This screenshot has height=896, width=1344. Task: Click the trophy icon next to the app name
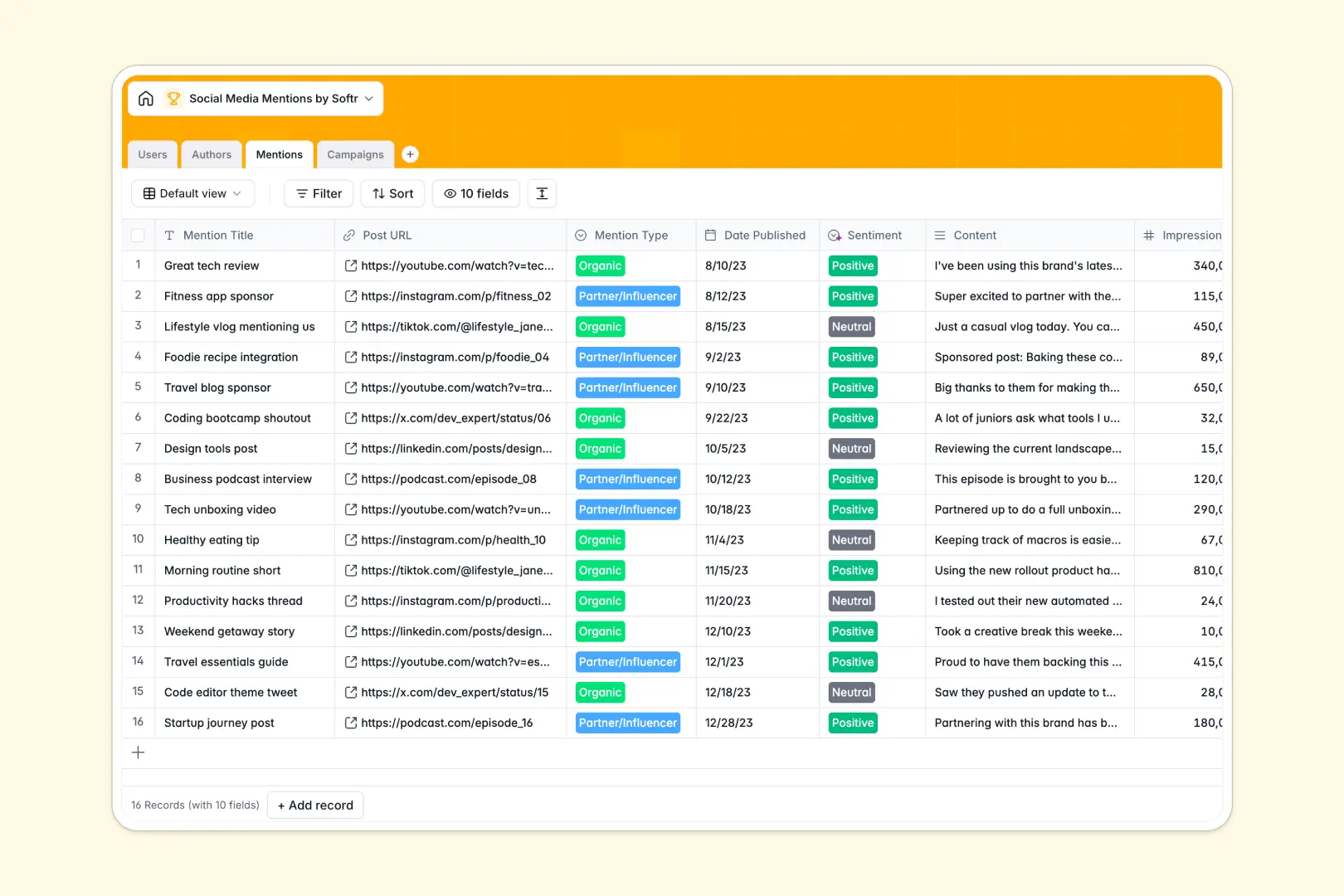(173, 98)
